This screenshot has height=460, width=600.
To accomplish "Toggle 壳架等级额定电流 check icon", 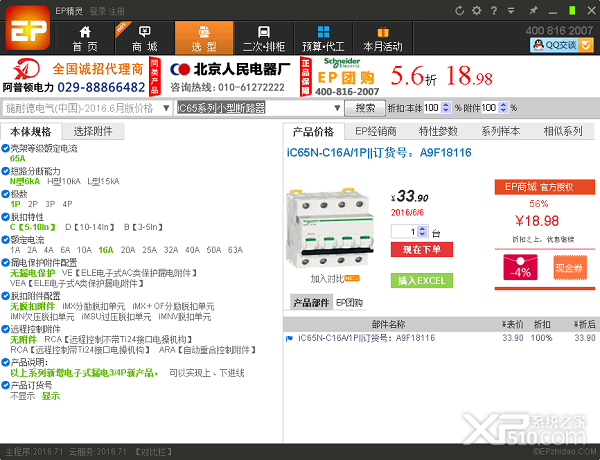I will [x=5, y=148].
